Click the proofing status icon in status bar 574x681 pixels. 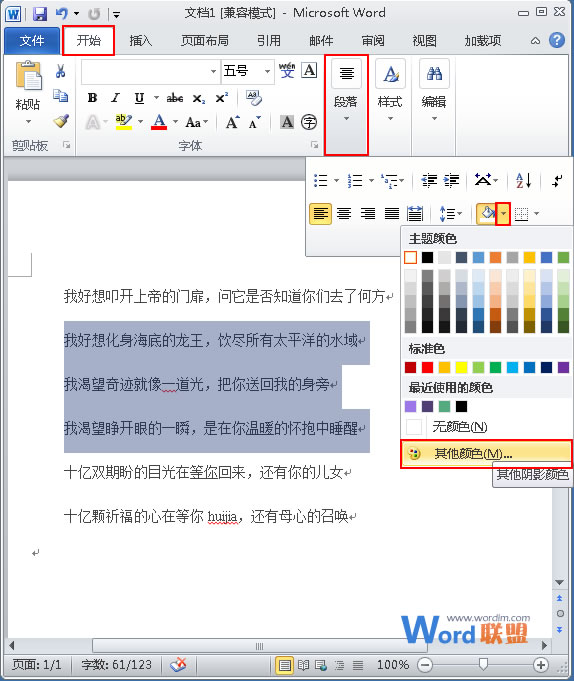(178, 664)
